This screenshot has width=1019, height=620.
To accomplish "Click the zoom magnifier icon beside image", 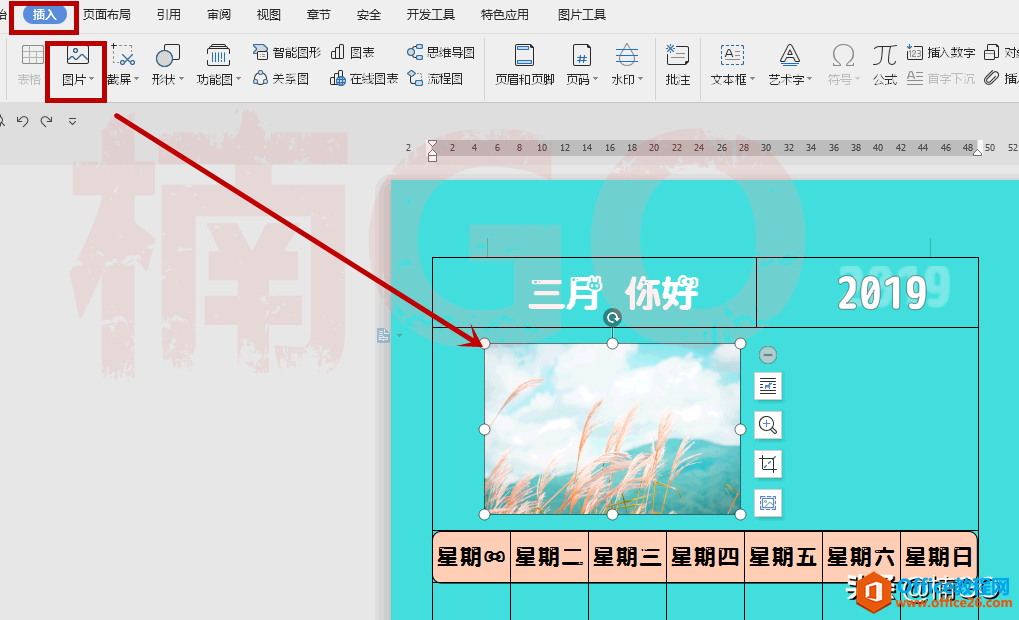I will pyautogui.click(x=767, y=425).
